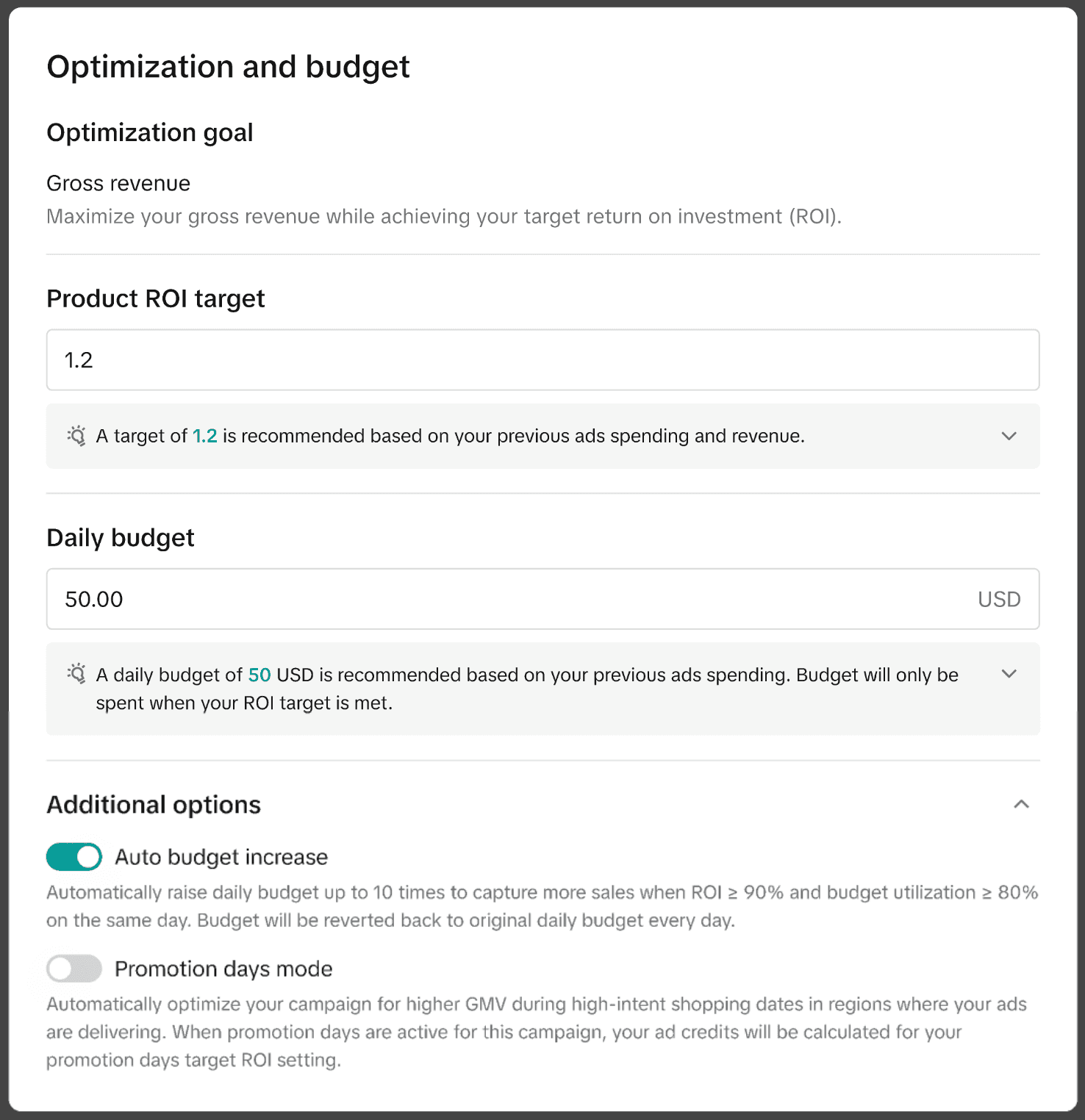Click the Optimization and budget heading

click(228, 66)
